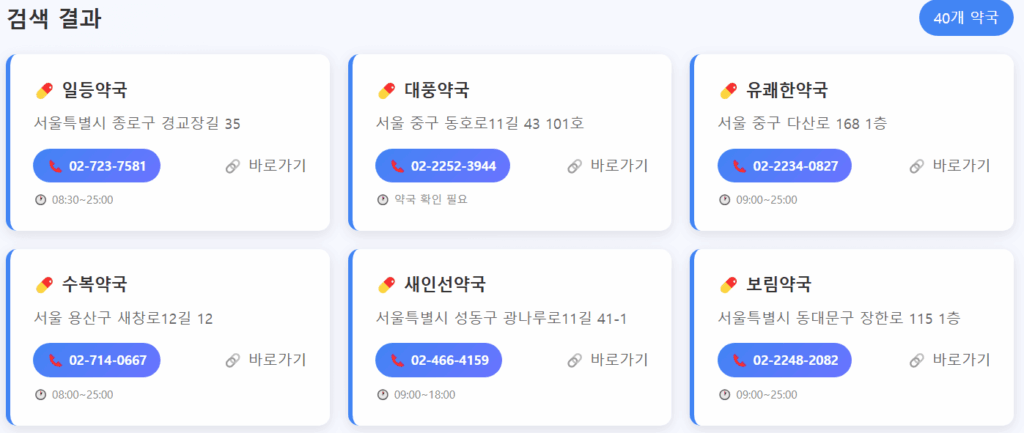Call 새인선약국 at 02-466-4159
This screenshot has height=433, width=1024.
pos(439,360)
